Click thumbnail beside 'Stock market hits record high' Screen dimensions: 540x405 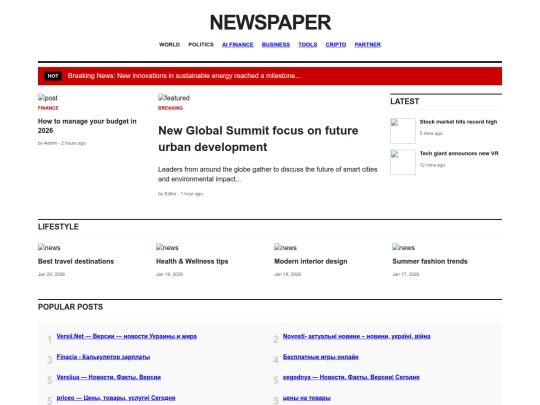403,131
